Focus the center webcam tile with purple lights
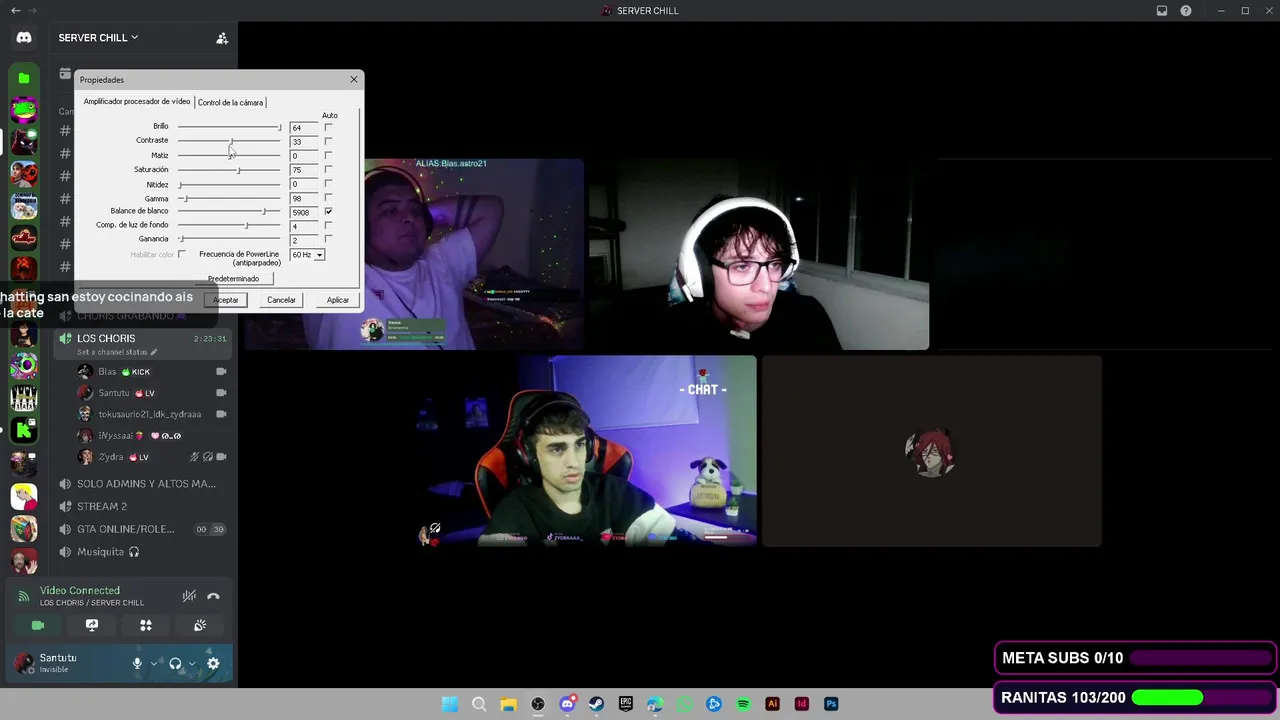The image size is (1280, 720). [588, 451]
